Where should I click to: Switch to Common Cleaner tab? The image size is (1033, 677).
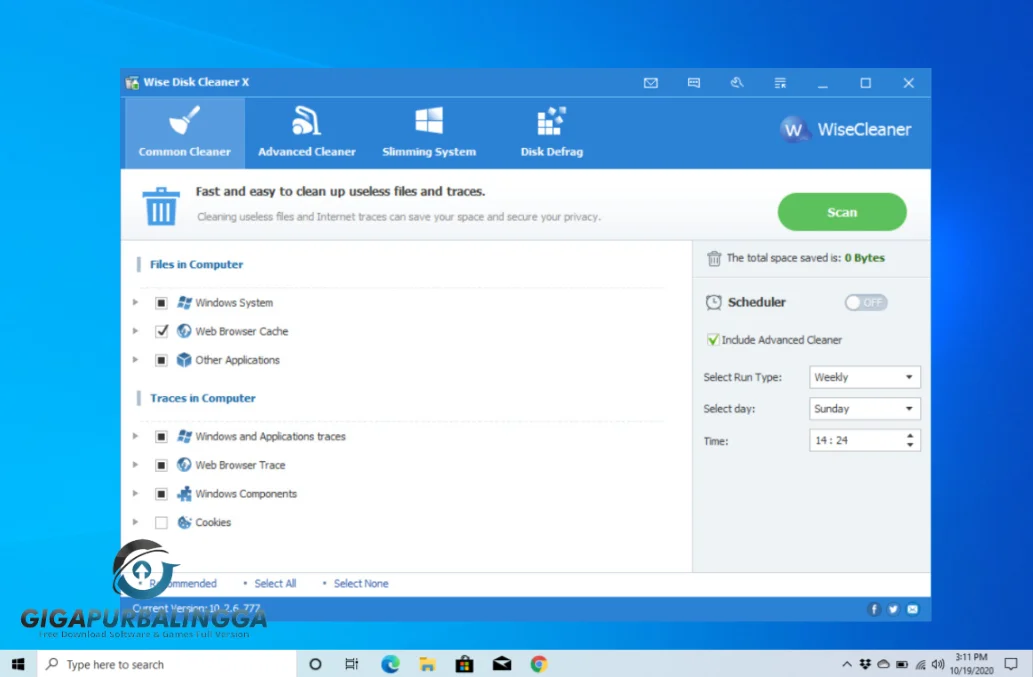click(184, 133)
